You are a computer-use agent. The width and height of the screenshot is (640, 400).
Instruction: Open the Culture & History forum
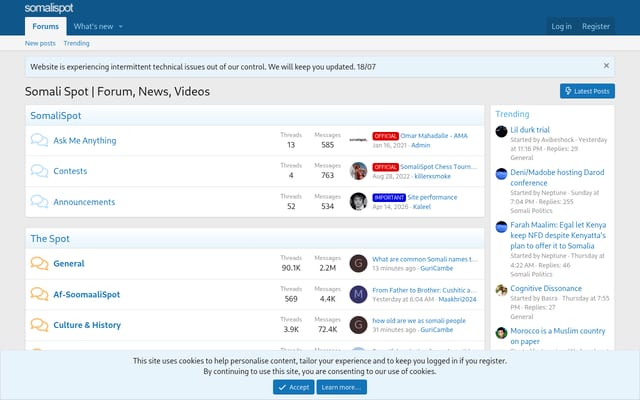tap(87, 325)
